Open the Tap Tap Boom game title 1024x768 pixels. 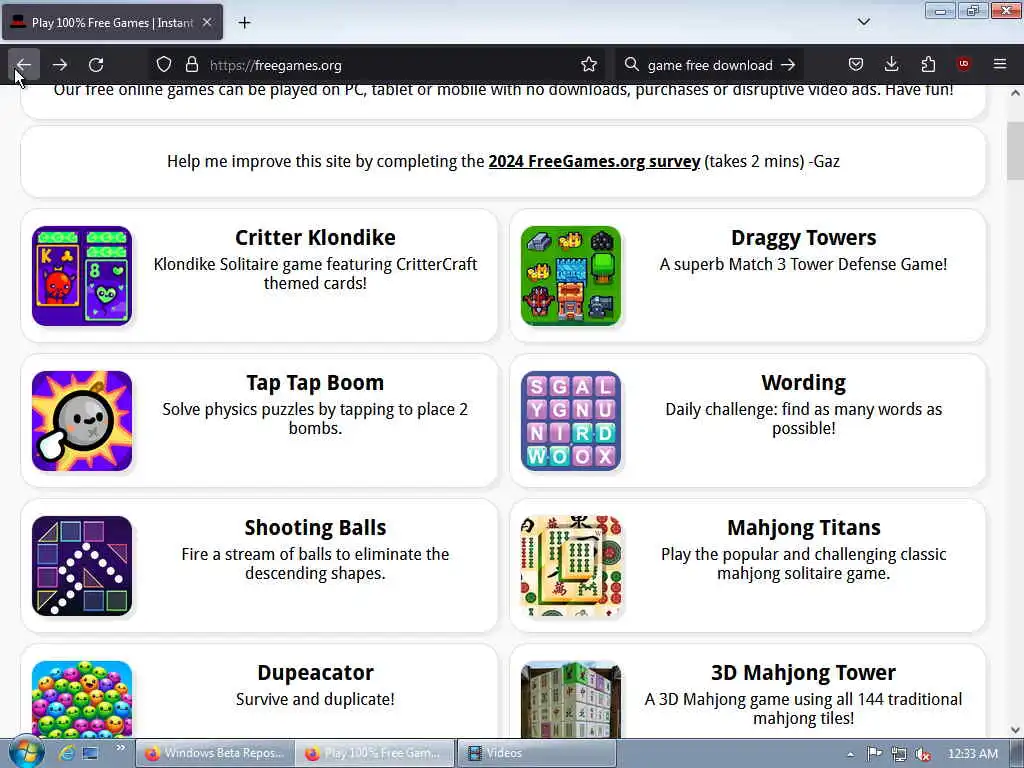click(x=315, y=383)
